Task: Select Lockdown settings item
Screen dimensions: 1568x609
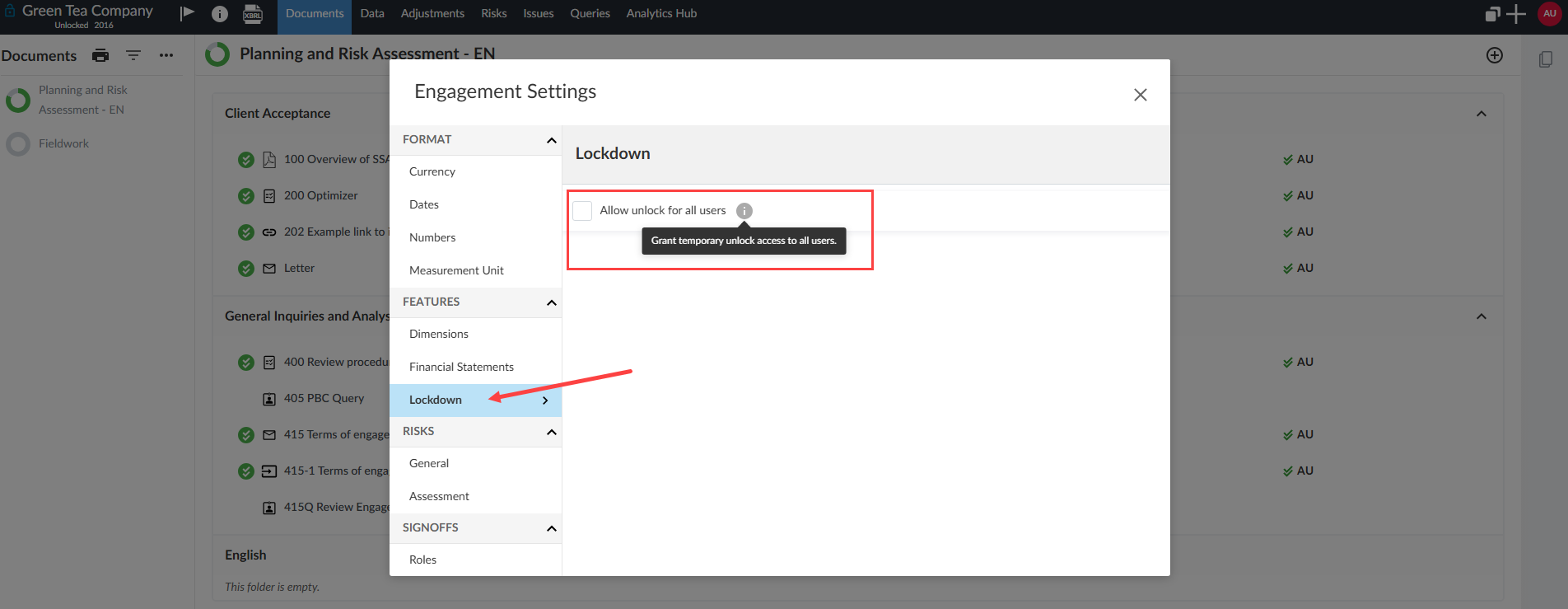Action: [x=476, y=400]
